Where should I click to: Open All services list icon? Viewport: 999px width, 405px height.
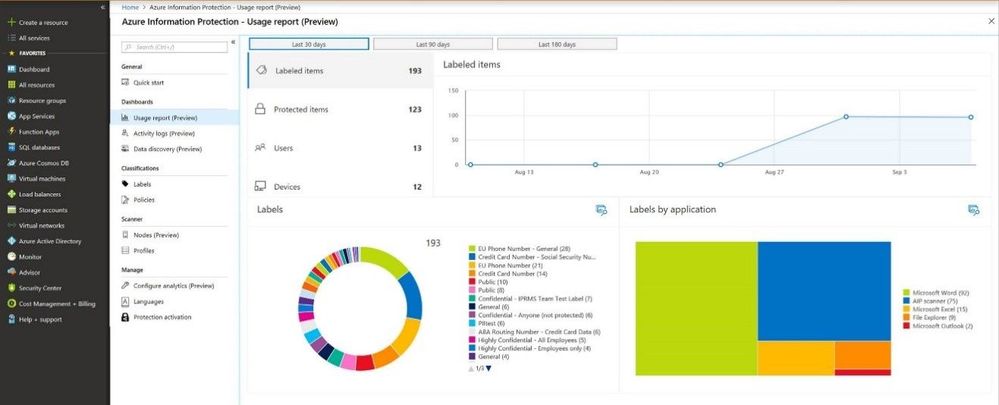point(11,38)
